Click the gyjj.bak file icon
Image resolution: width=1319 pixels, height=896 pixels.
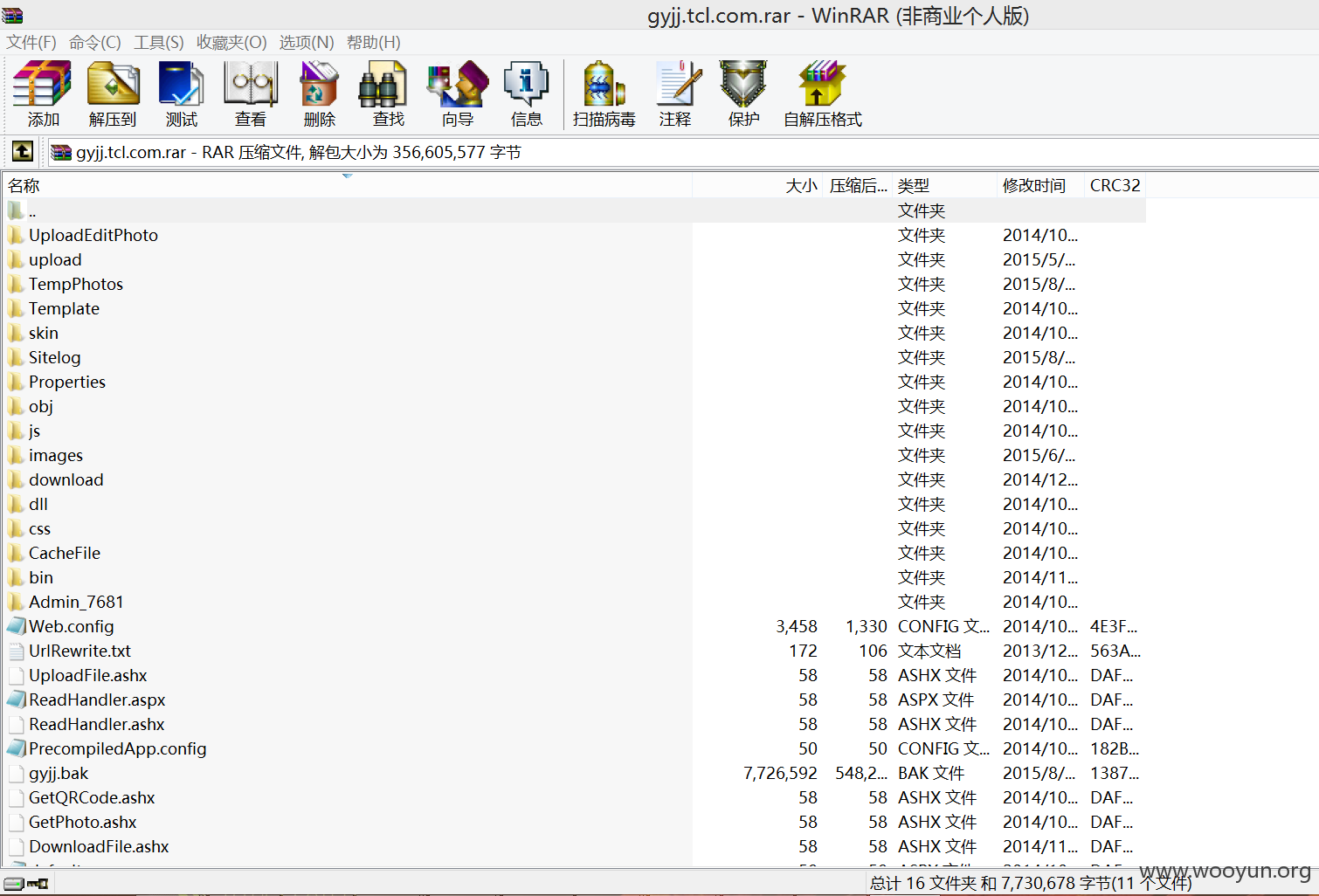17,773
